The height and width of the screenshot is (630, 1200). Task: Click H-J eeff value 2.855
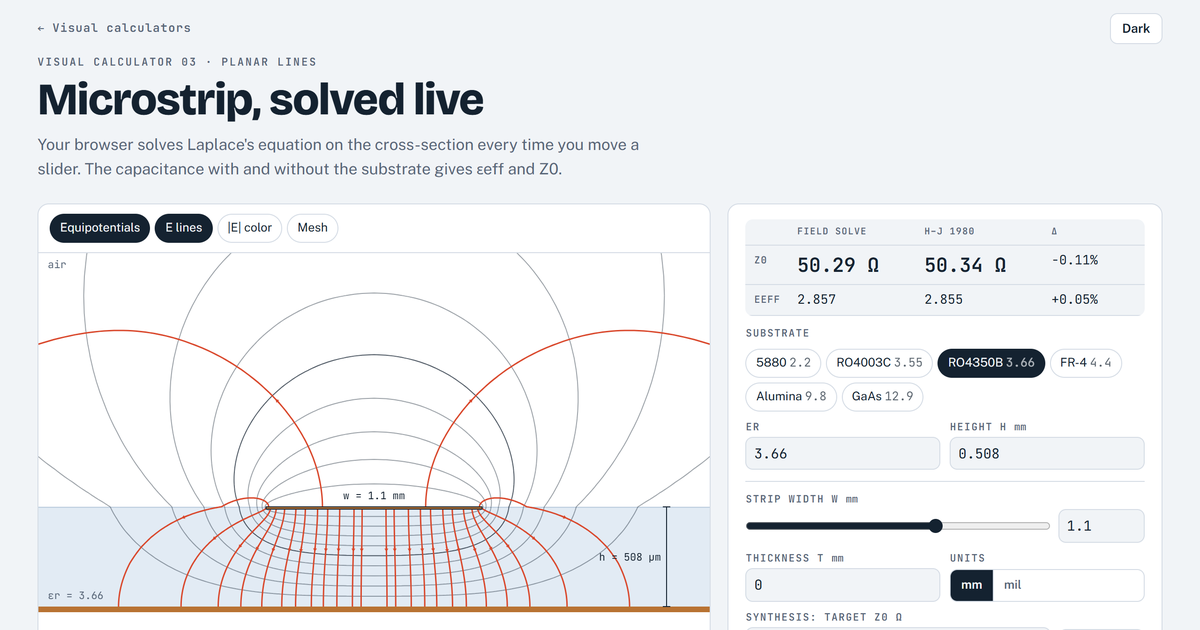(944, 299)
